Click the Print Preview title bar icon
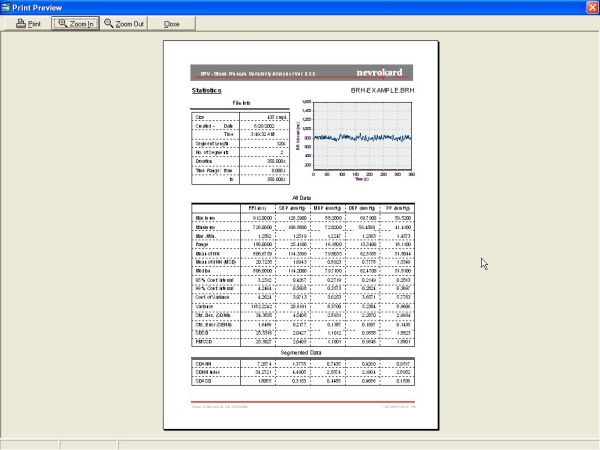 click(x=7, y=6)
